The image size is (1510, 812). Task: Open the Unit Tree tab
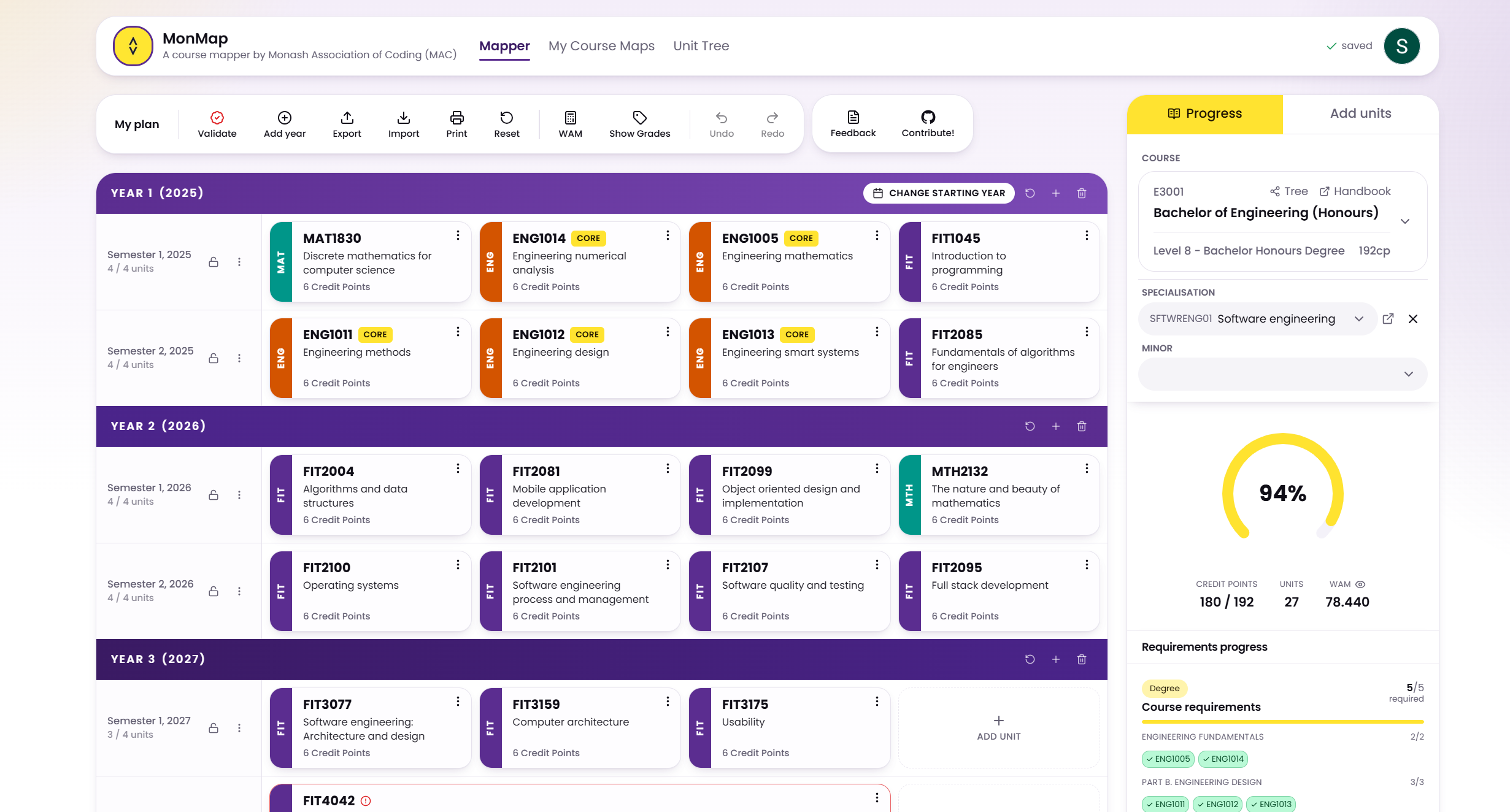pos(701,46)
